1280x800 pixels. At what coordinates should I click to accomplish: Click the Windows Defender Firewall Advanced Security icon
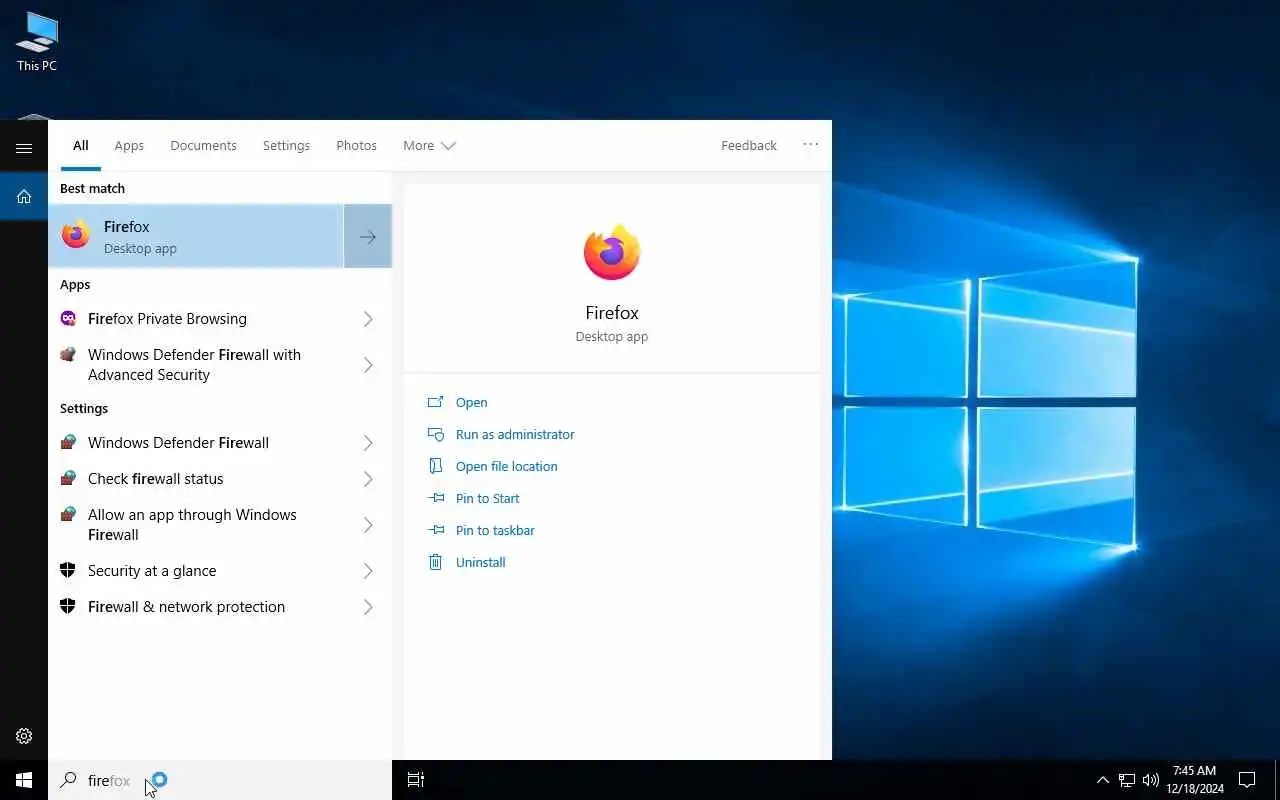(68, 354)
